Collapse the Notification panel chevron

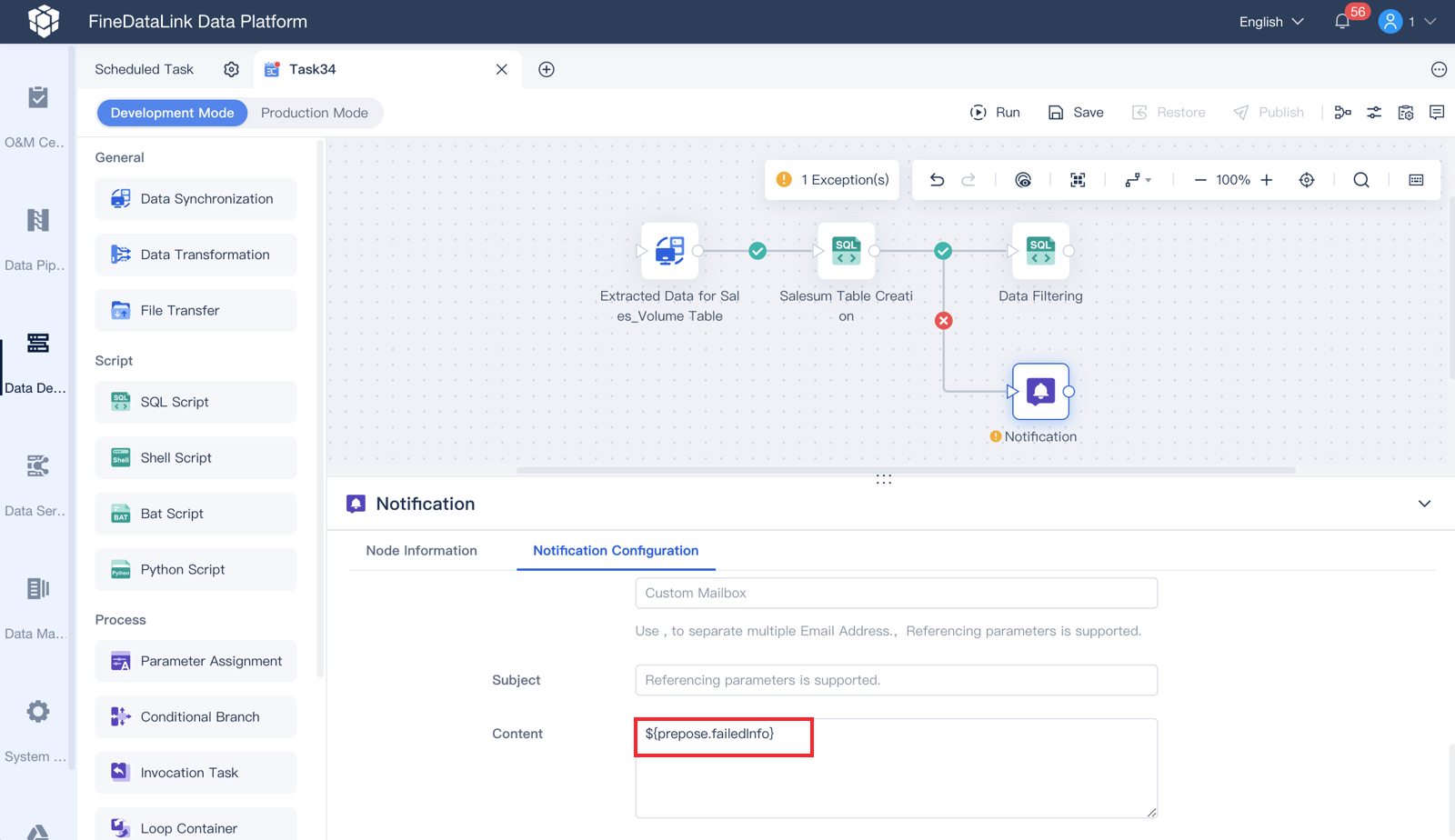point(1425,504)
